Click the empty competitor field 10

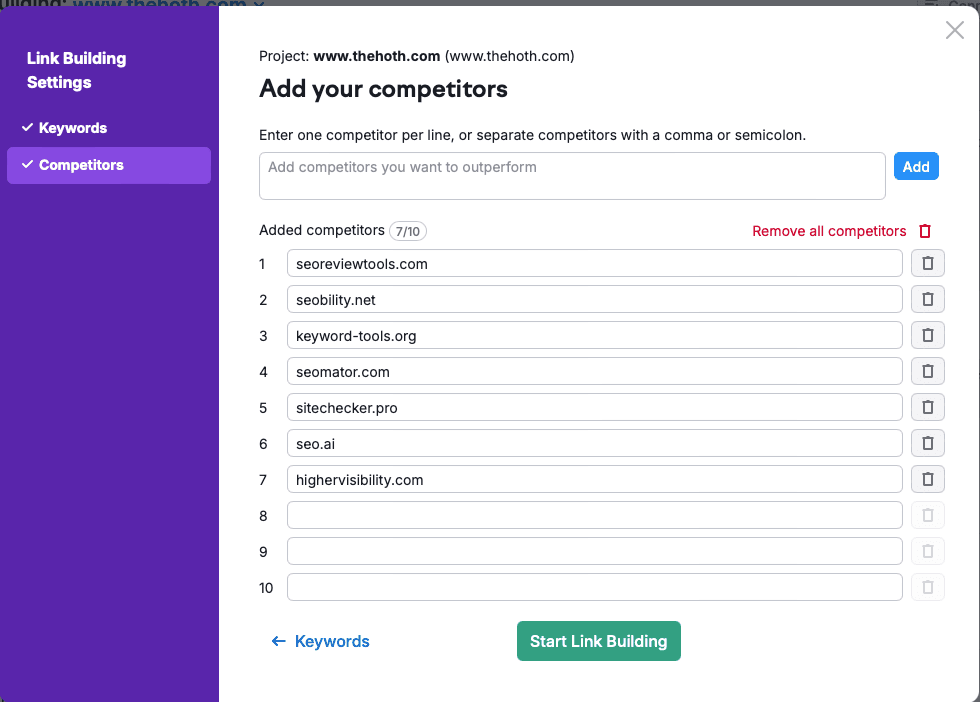(x=594, y=587)
